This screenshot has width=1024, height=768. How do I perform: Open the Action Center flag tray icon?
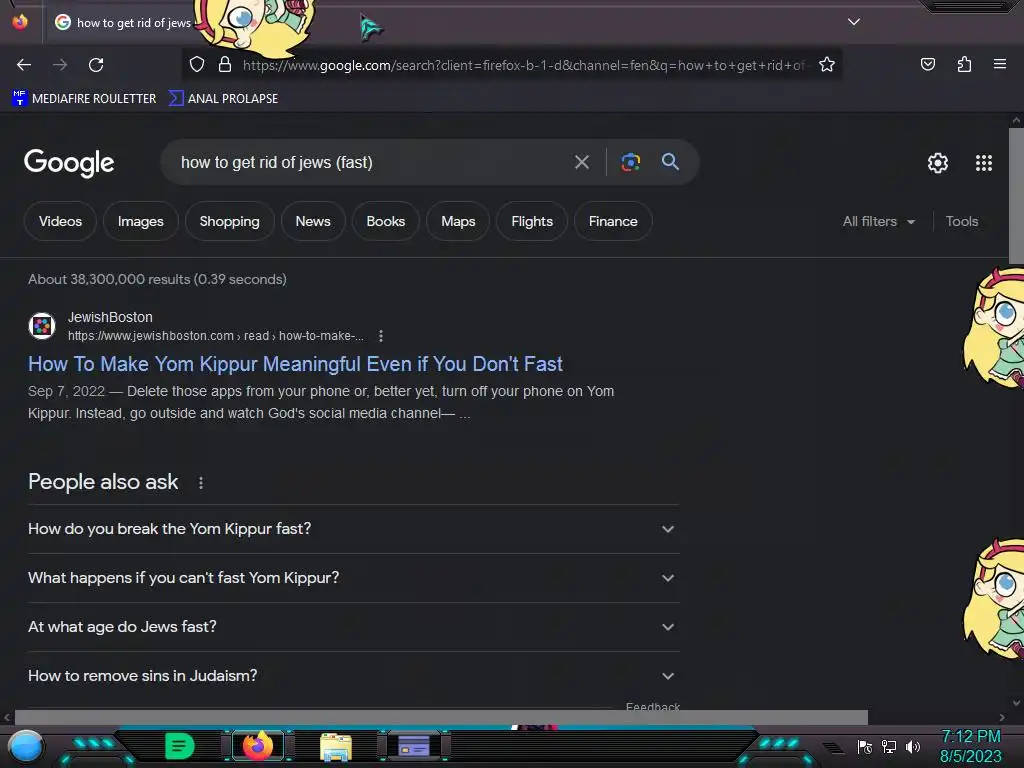tap(865, 747)
